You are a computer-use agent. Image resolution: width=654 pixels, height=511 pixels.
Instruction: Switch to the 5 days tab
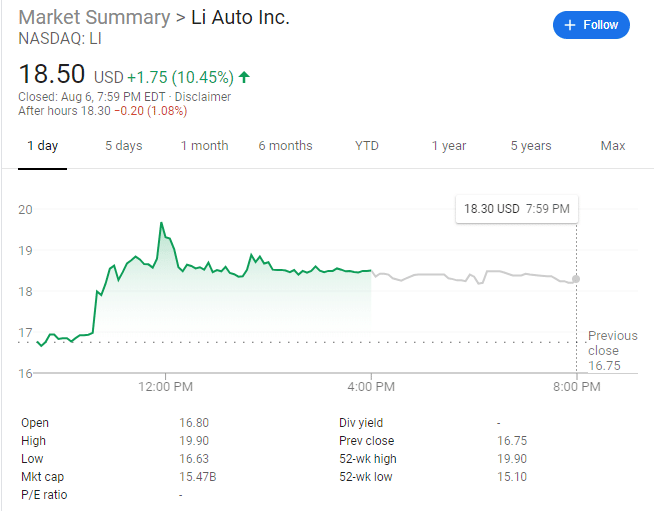coord(124,146)
